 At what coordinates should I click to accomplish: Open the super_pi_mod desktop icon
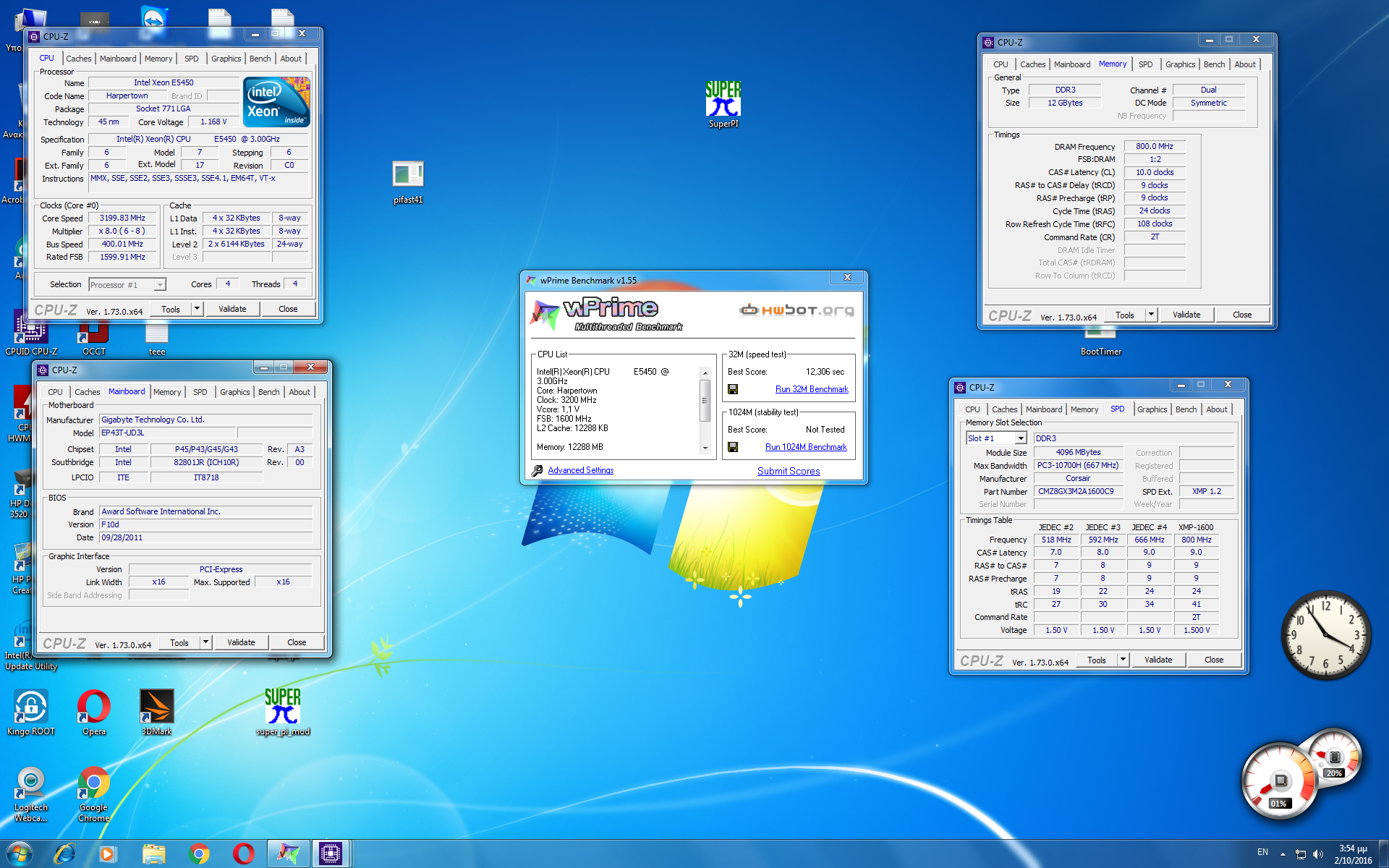(283, 712)
